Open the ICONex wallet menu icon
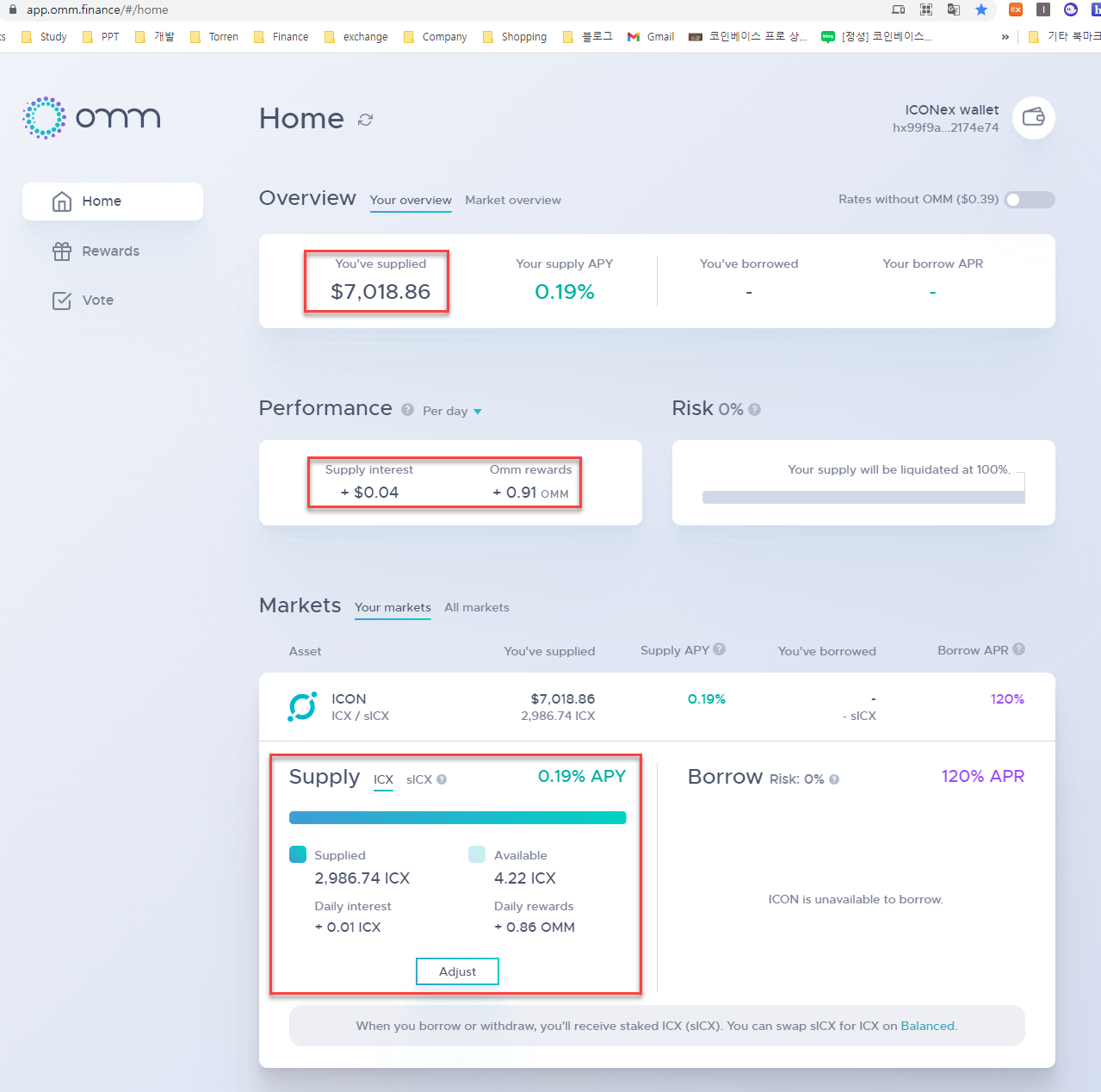 1034,118
